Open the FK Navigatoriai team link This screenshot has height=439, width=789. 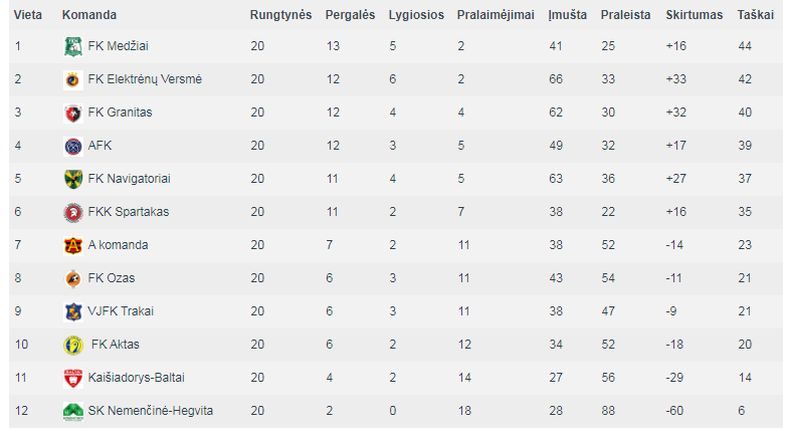coord(129,179)
